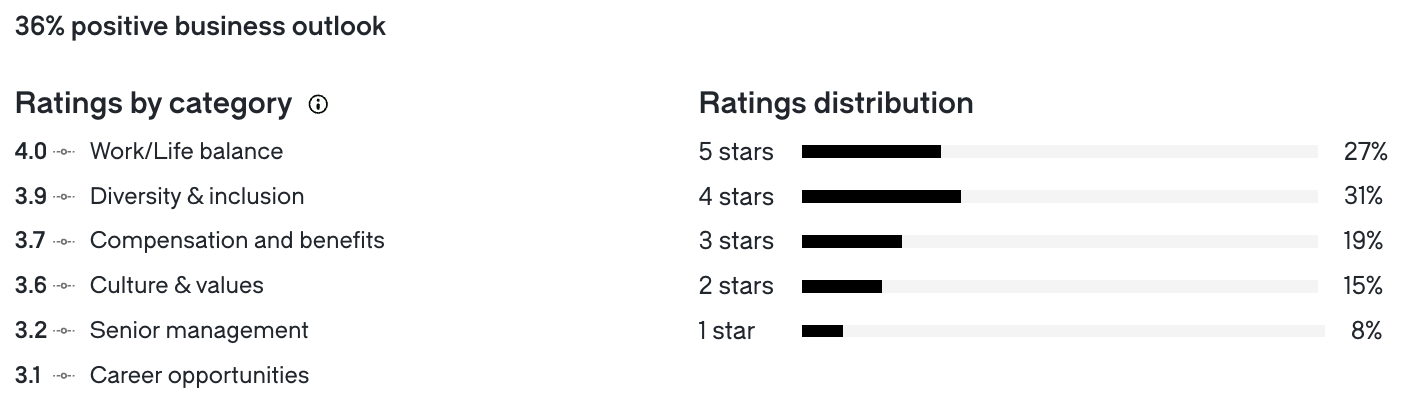Open the Senior management category
The width and height of the screenshot is (1408, 402).
[x=199, y=331]
